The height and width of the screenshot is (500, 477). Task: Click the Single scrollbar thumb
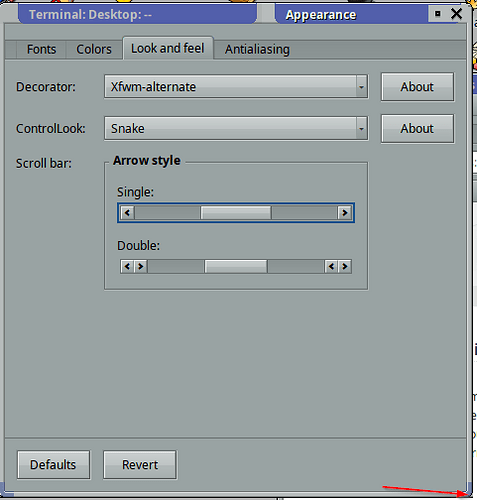point(236,212)
